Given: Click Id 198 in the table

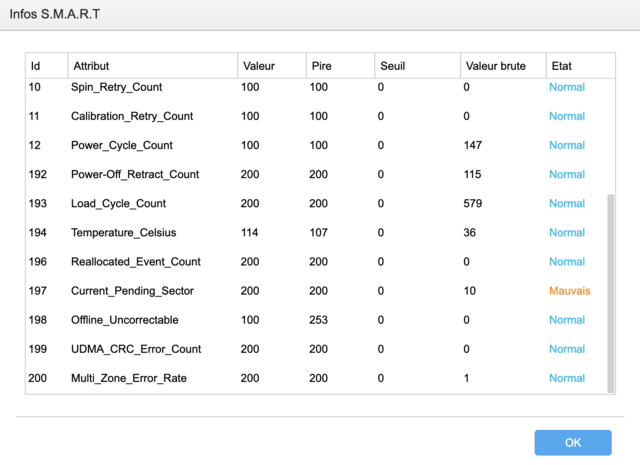Looking at the screenshot, I should (38, 320).
